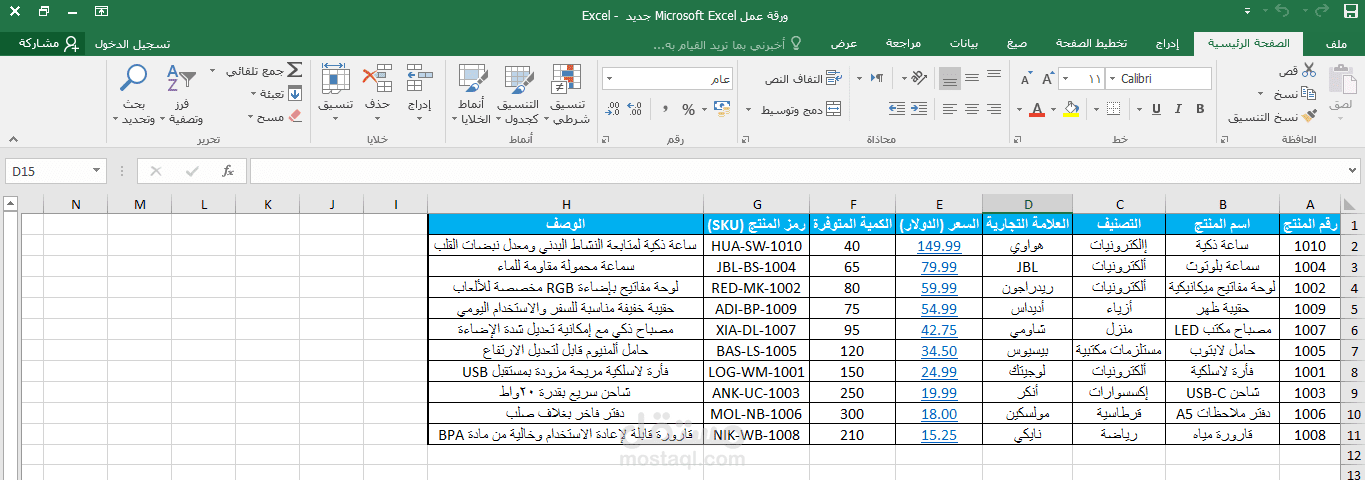Screen dimensions: 1365x480
Task: Click the red Font Color swatch button
Action: point(1037,109)
